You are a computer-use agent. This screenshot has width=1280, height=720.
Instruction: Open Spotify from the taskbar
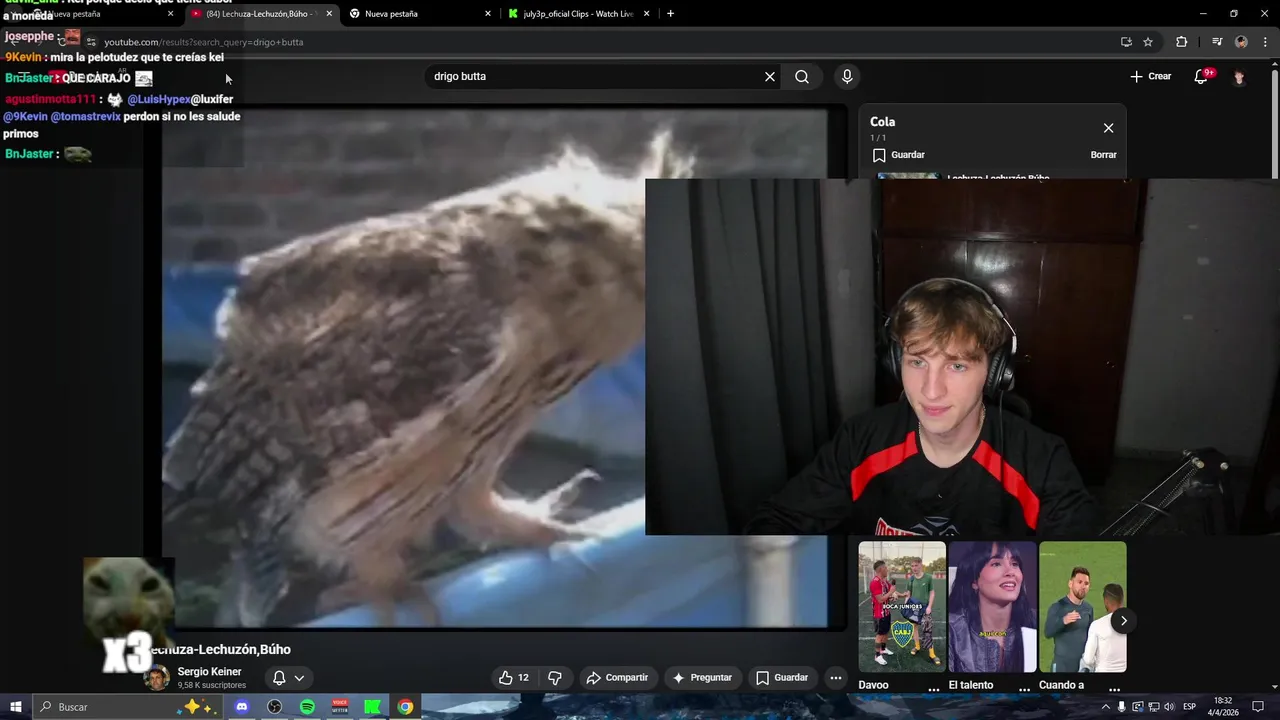coord(307,707)
